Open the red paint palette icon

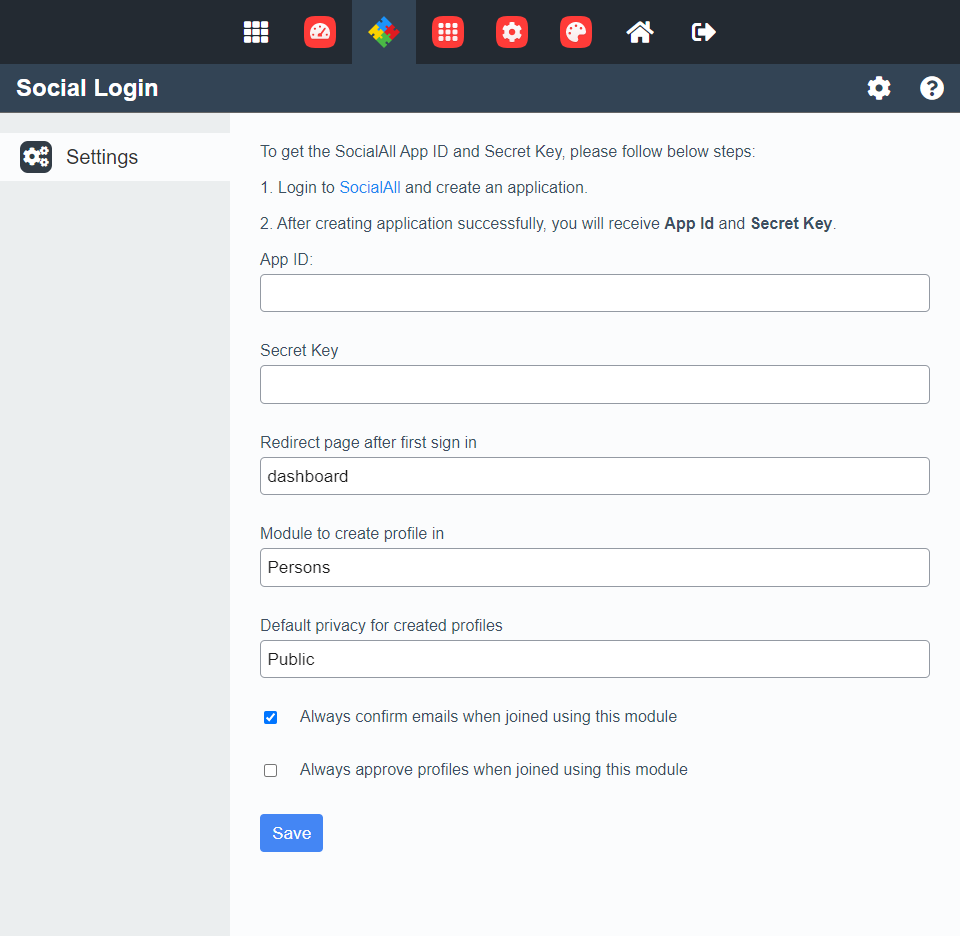[576, 32]
